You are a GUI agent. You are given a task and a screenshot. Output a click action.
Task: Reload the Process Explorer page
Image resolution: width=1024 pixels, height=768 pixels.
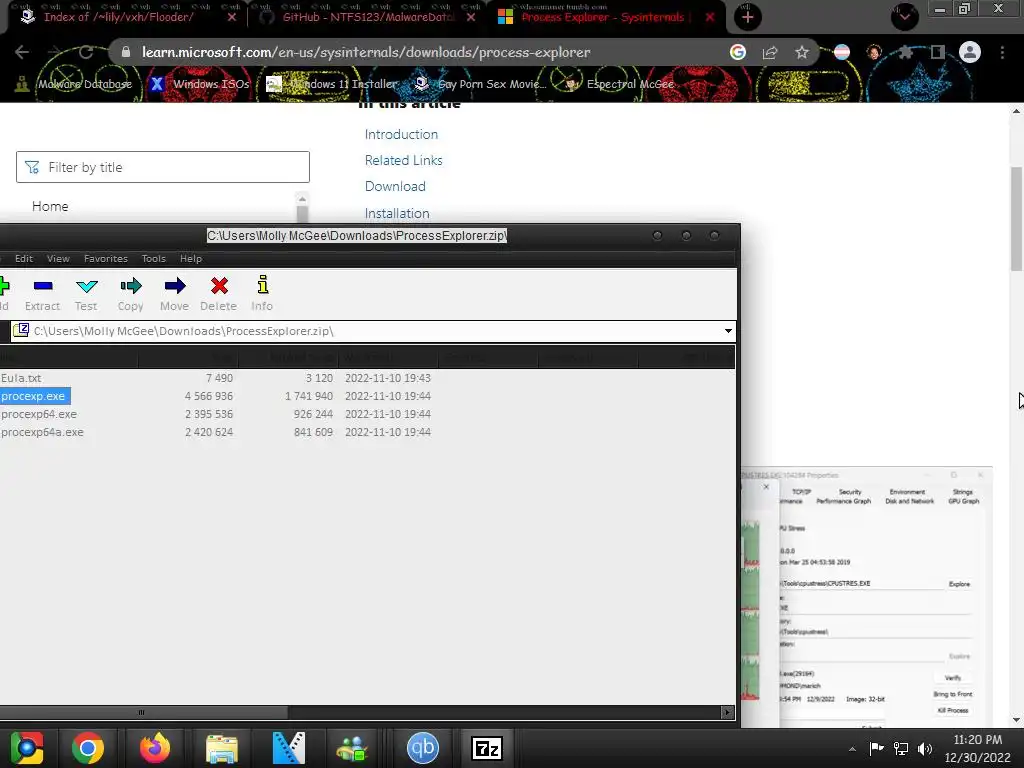86,52
